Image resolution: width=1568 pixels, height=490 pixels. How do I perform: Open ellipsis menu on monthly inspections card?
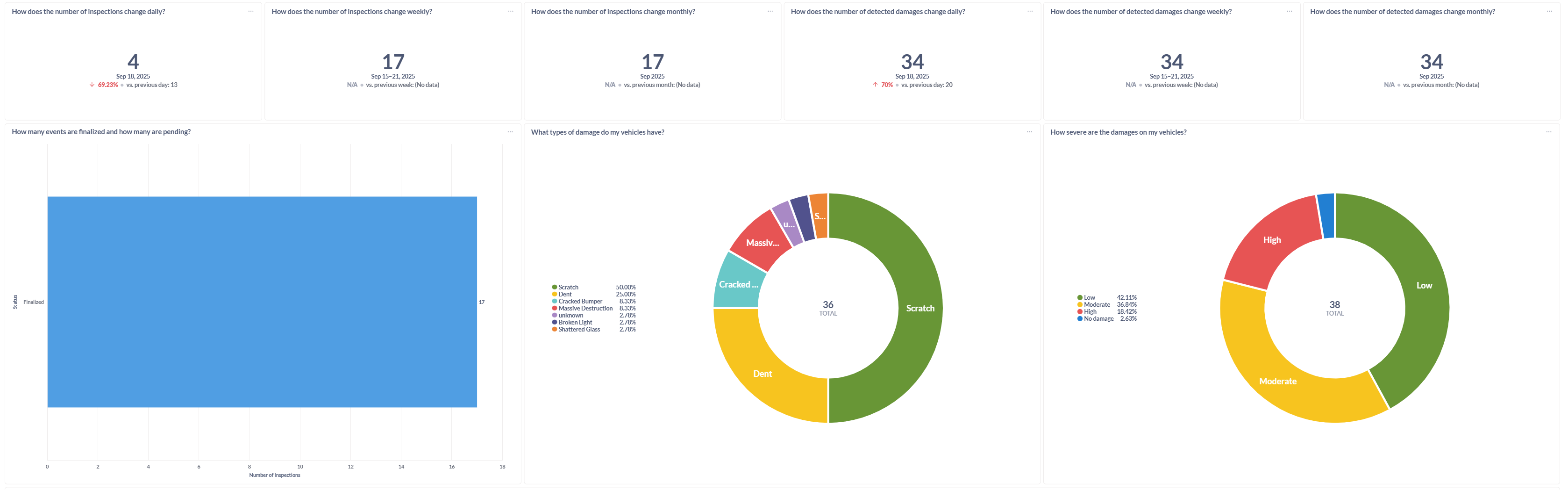tap(770, 12)
